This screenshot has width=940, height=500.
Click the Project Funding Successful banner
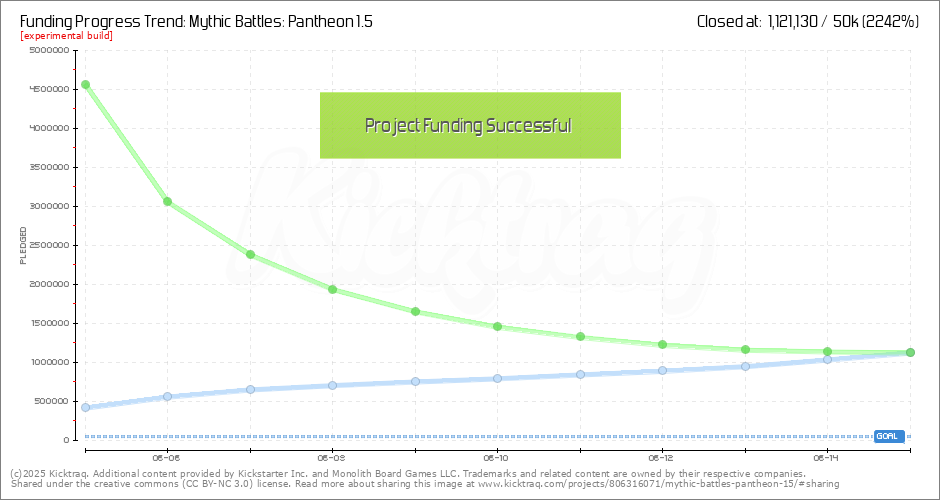[470, 125]
